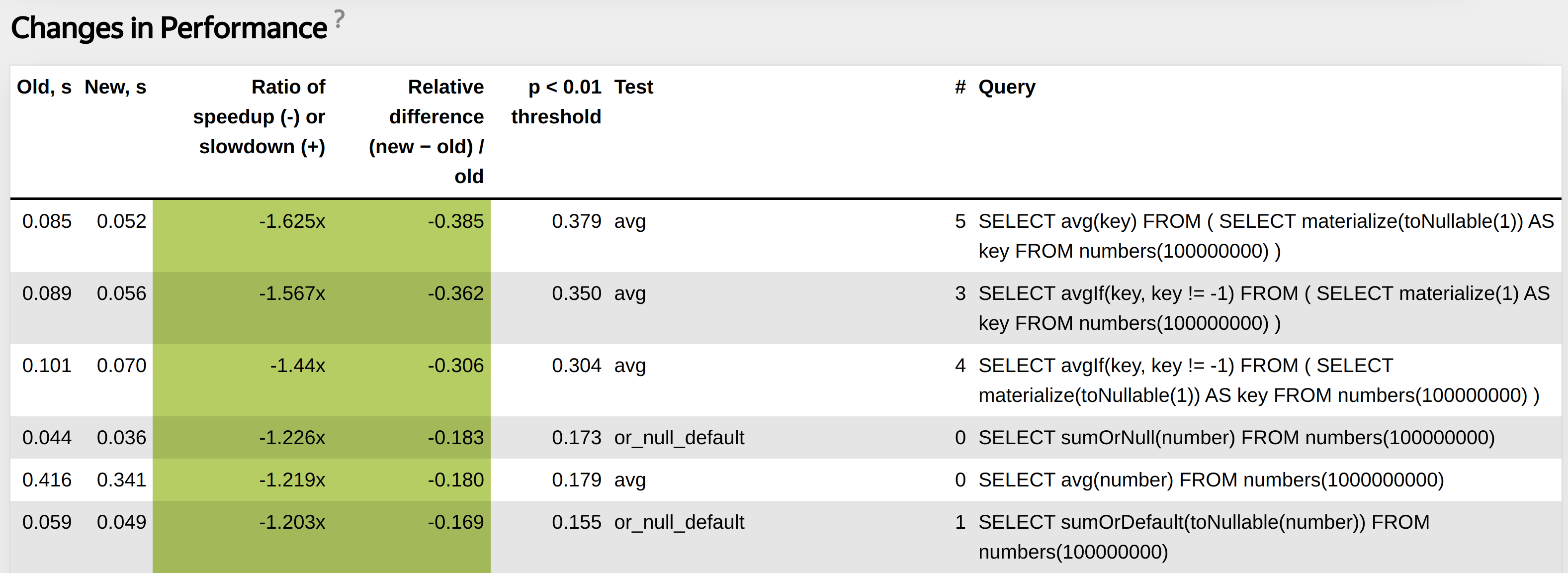Click the 'p < 0.01 threshold' header
The image size is (1568, 573).
tap(556, 101)
